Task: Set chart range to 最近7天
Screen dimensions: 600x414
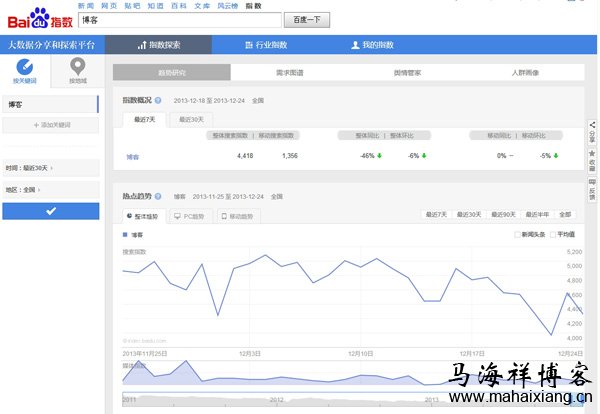Action: pos(436,214)
